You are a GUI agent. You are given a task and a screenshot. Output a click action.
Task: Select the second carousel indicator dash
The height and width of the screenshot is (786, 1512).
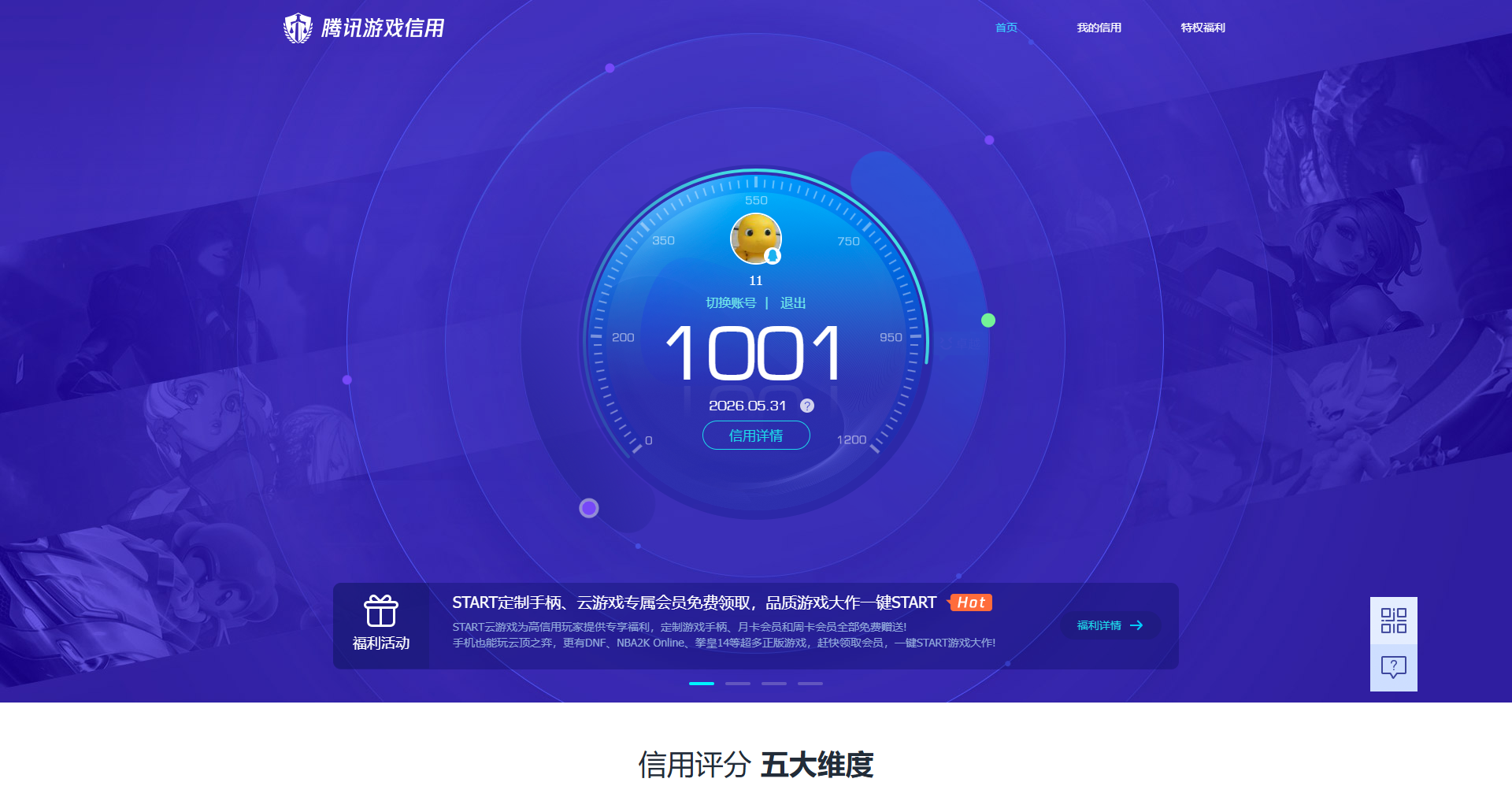(738, 684)
